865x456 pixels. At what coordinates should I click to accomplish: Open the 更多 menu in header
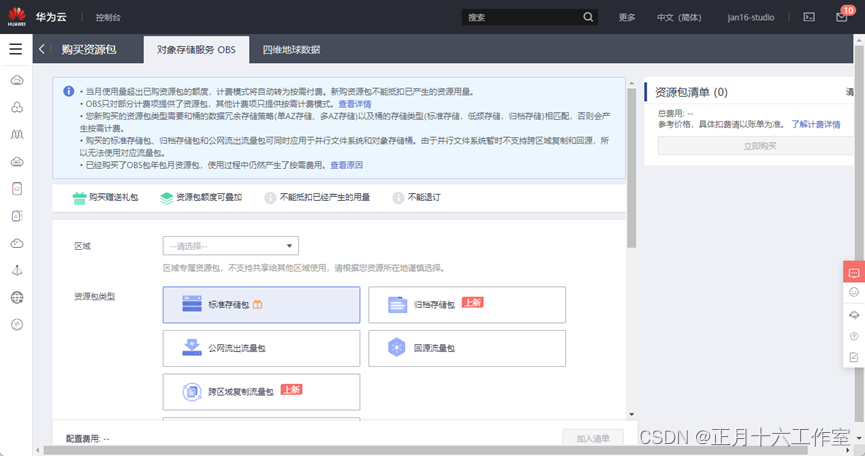coord(627,17)
